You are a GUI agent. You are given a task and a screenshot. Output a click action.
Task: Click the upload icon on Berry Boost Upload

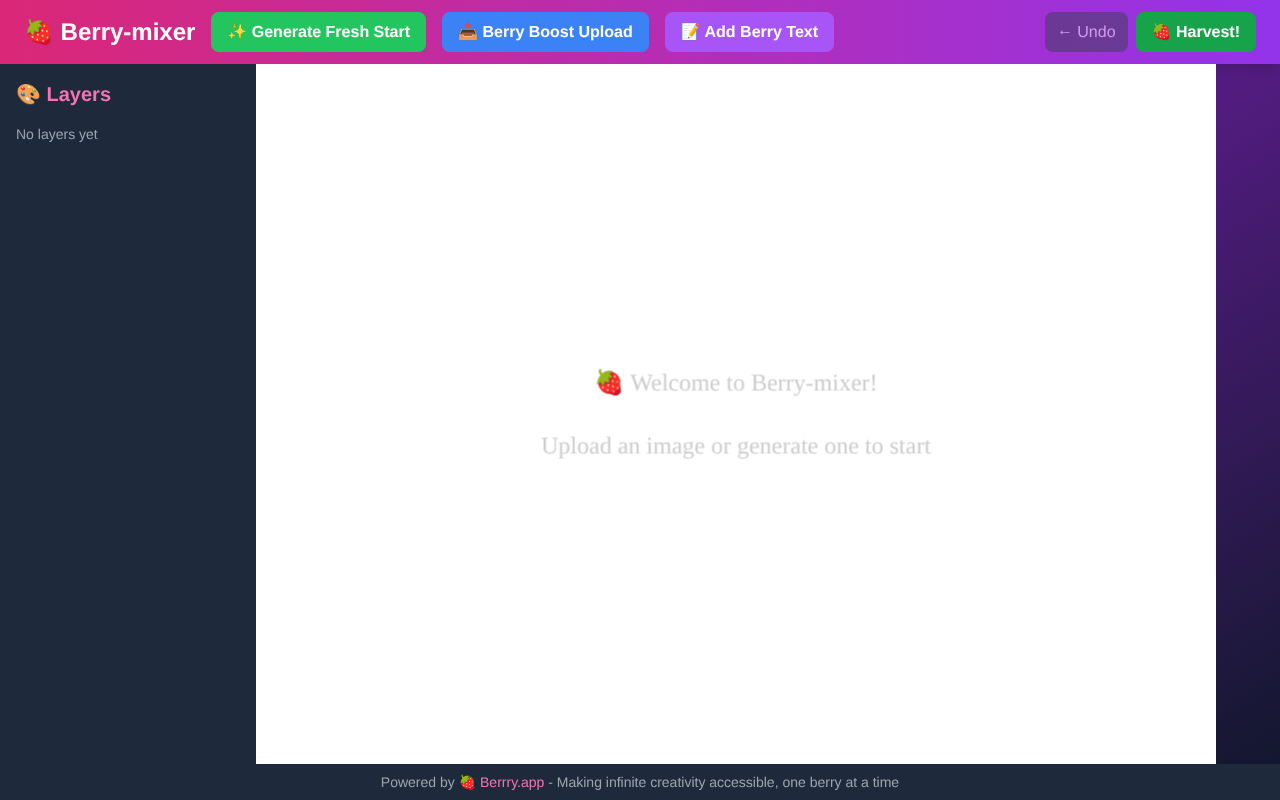(x=467, y=31)
